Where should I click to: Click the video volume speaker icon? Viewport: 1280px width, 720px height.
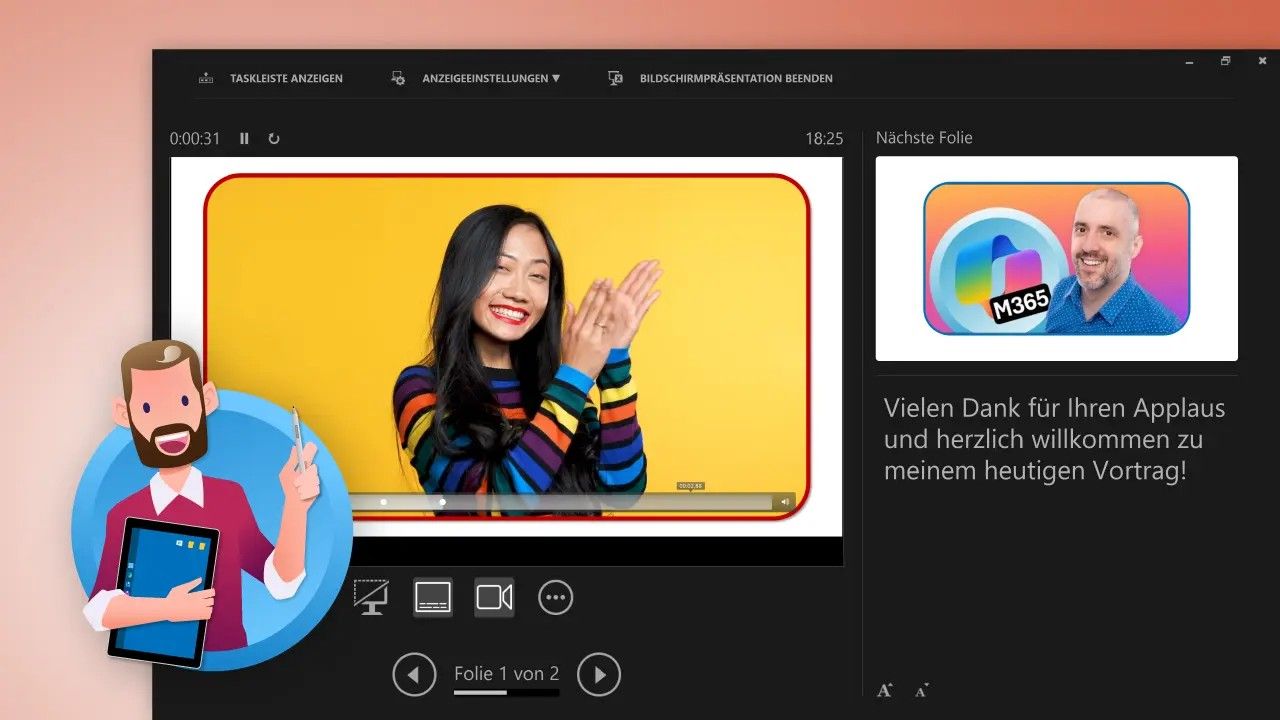(x=785, y=502)
